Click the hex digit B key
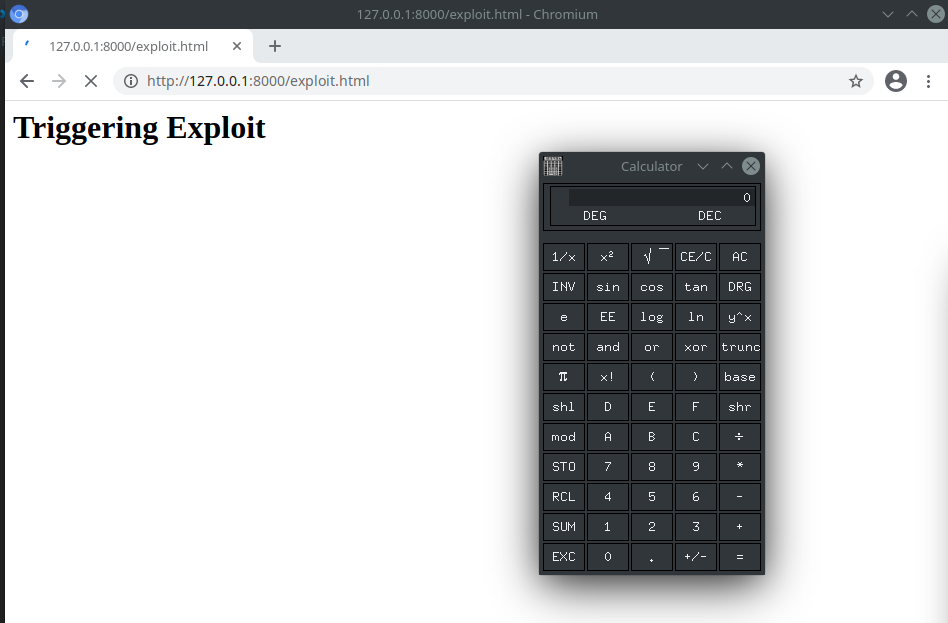 click(x=652, y=437)
